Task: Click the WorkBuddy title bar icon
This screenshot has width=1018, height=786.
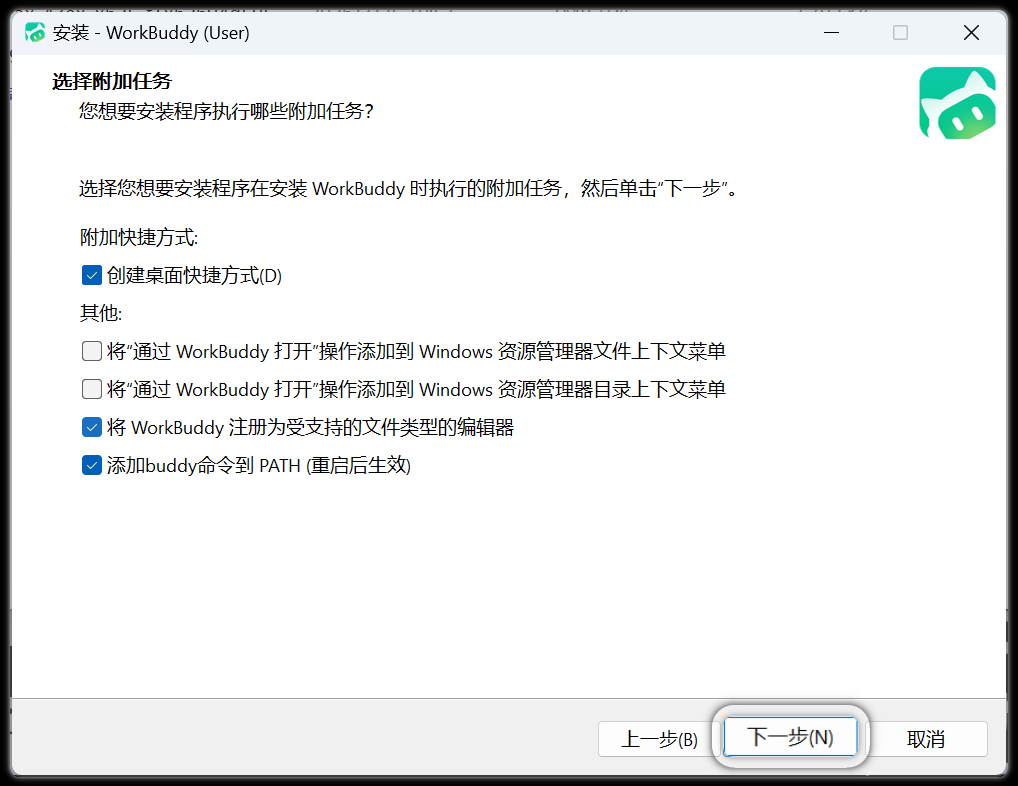Action: 35,32
